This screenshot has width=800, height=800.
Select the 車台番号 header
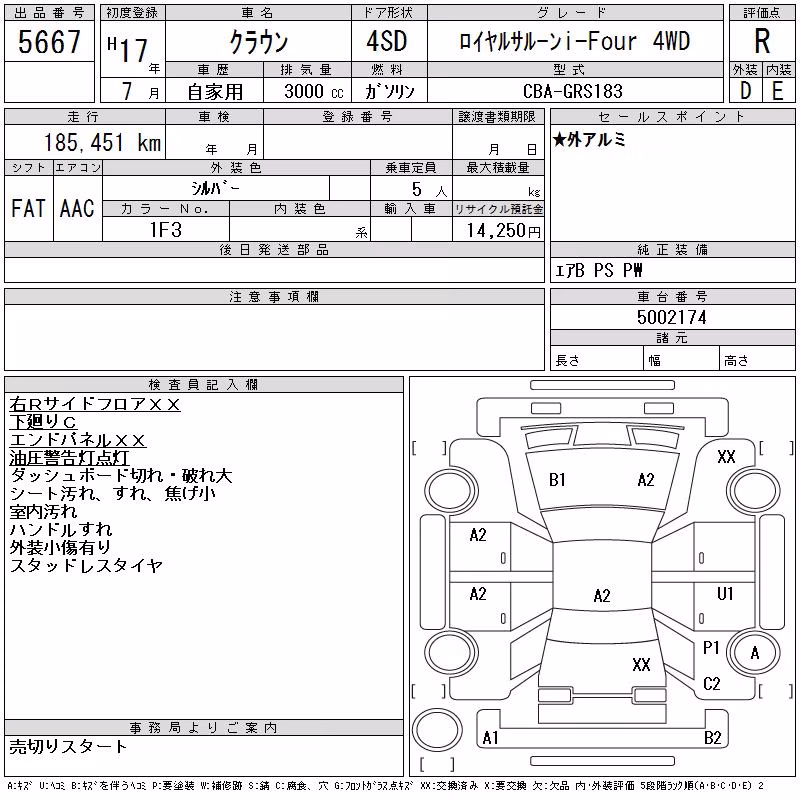[x=672, y=296]
